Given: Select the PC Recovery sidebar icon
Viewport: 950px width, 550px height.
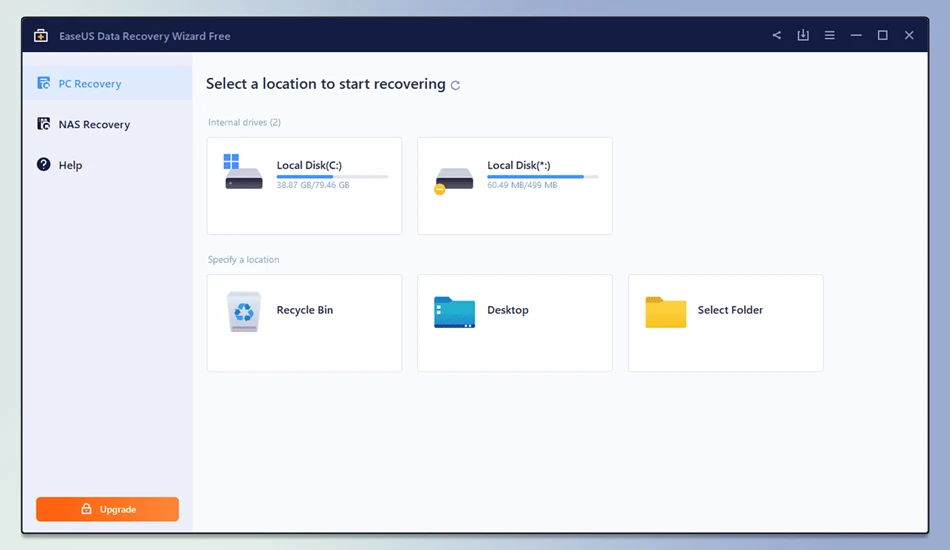Looking at the screenshot, I should click(44, 83).
